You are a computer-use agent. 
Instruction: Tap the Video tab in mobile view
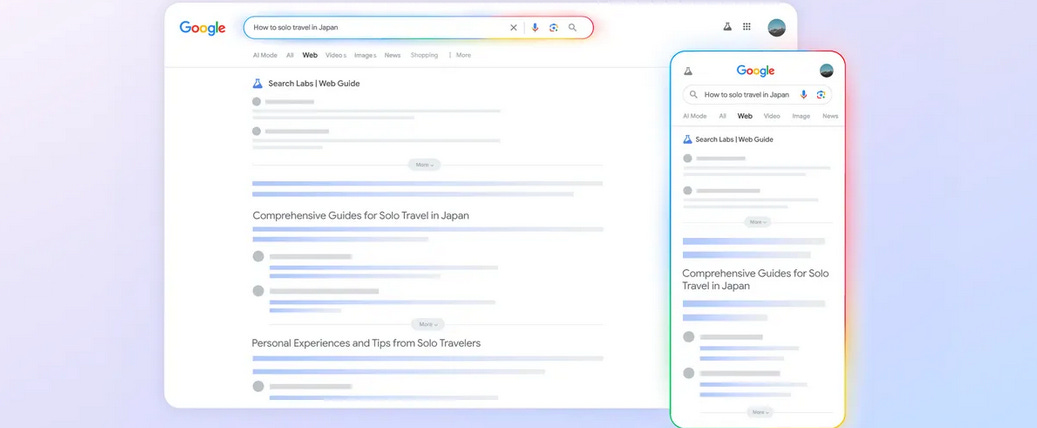click(772, 116)
